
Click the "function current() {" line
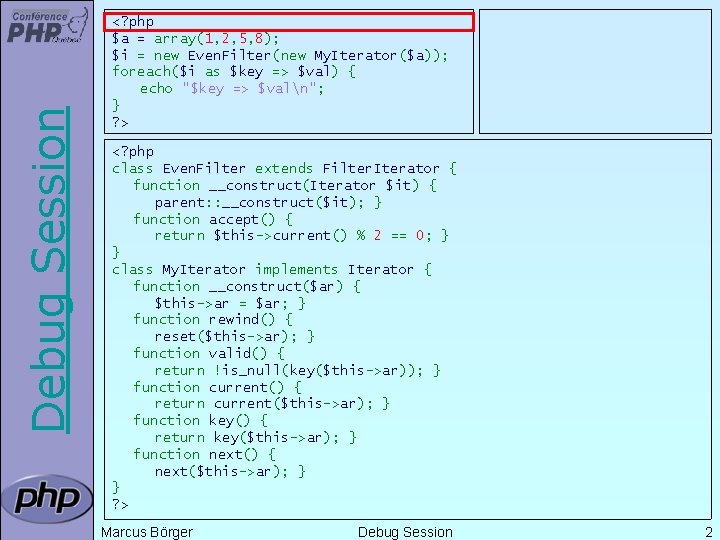click(217, 388)
